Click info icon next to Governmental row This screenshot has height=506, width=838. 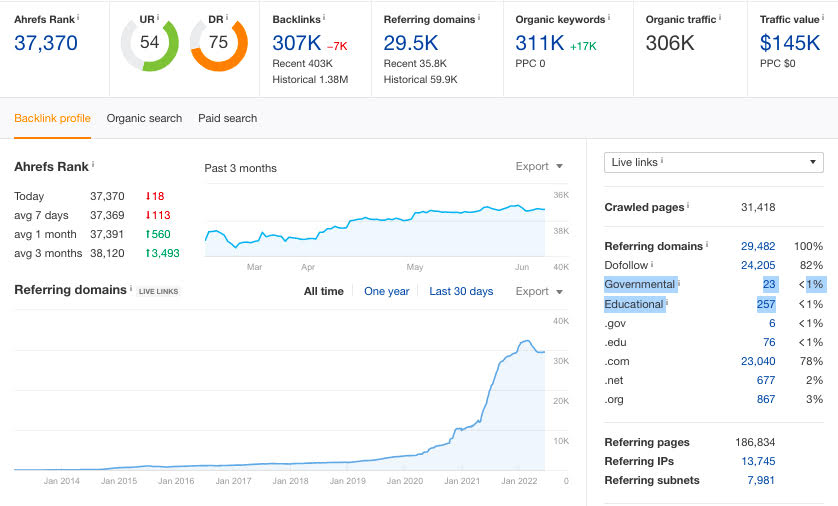679,283
